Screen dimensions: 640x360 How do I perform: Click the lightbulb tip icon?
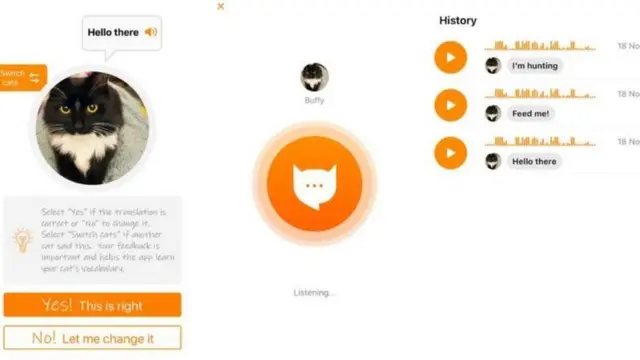point(22,240)
